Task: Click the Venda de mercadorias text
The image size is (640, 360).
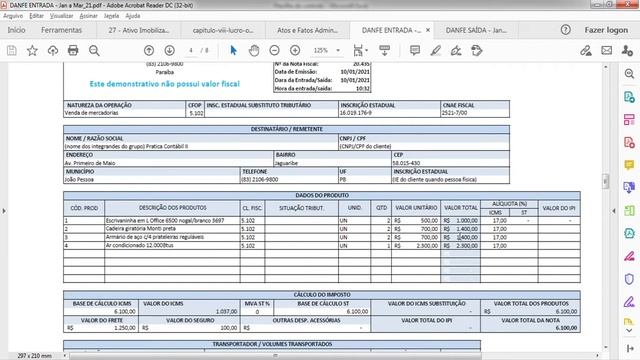Action: 92,113
